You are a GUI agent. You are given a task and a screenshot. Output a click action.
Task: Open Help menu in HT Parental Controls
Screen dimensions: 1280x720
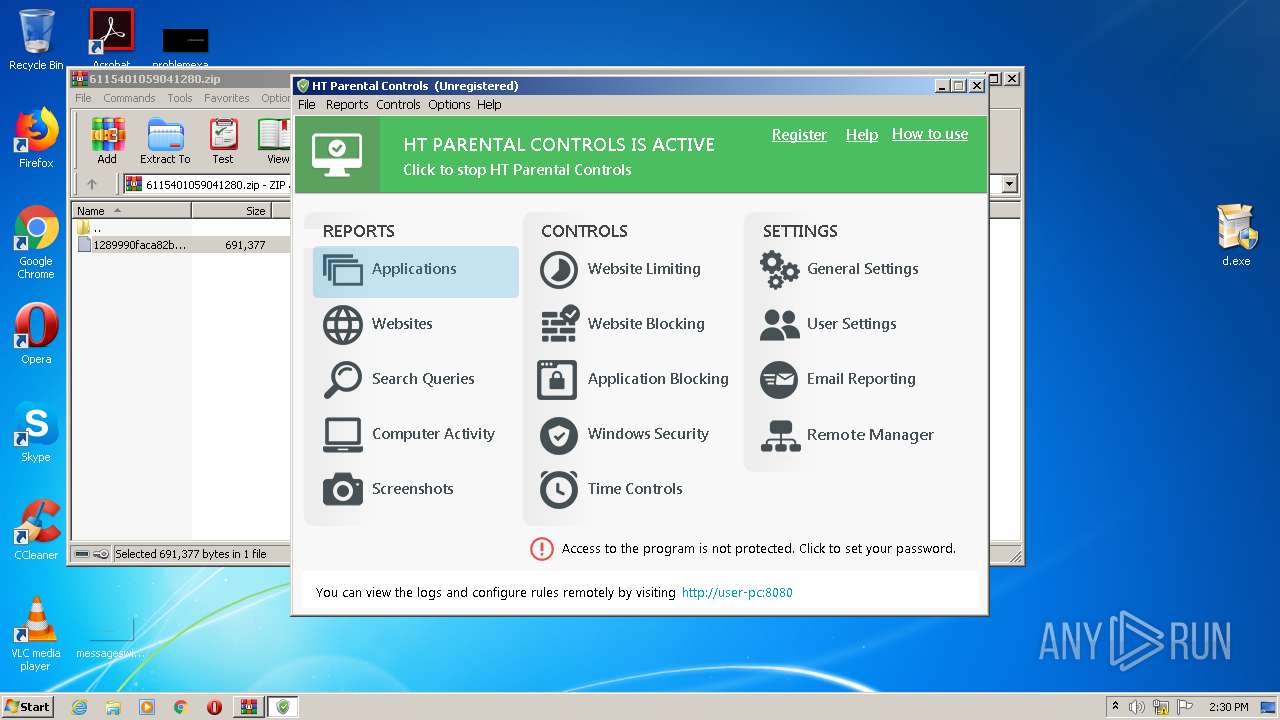489,104
